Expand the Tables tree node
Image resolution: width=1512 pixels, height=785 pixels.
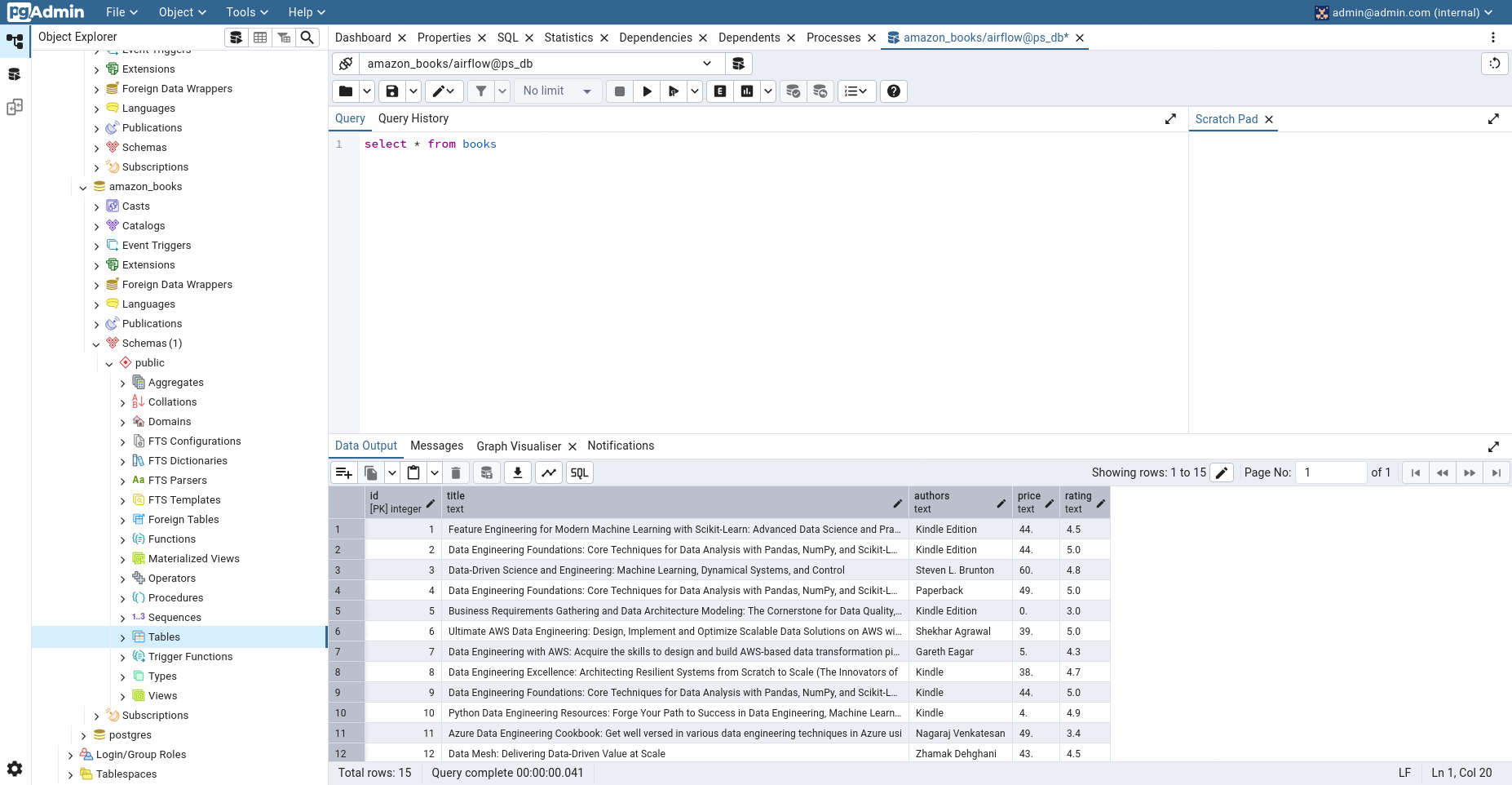tap(123, 637)
